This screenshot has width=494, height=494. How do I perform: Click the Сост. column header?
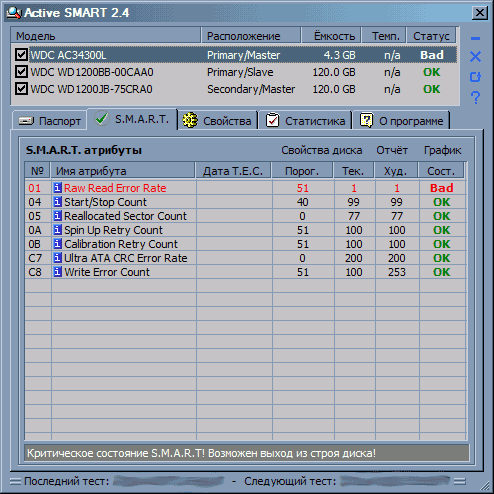pos(441,171)
